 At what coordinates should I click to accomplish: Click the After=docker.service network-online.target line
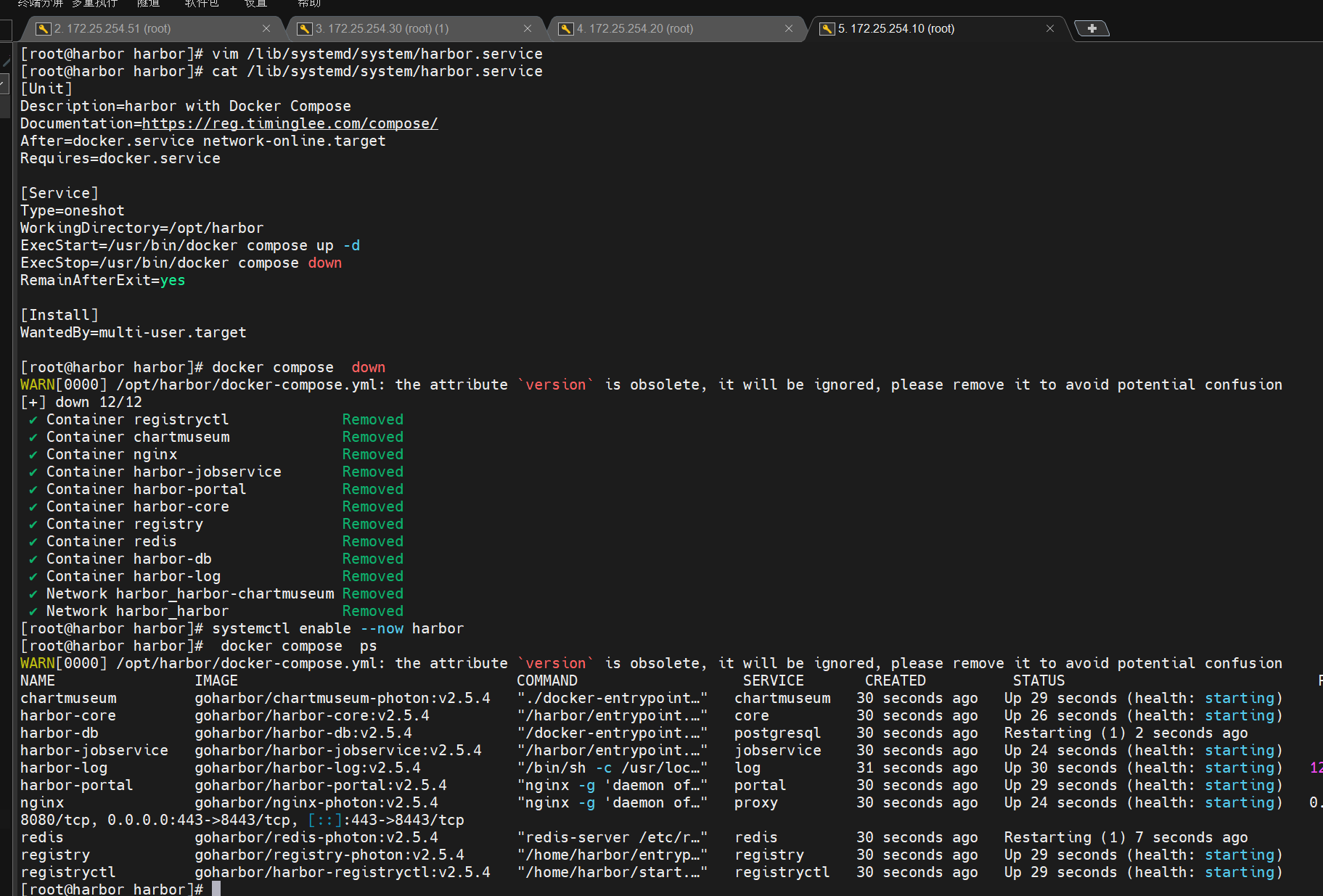pyautogui.click(x=203, y=141)
